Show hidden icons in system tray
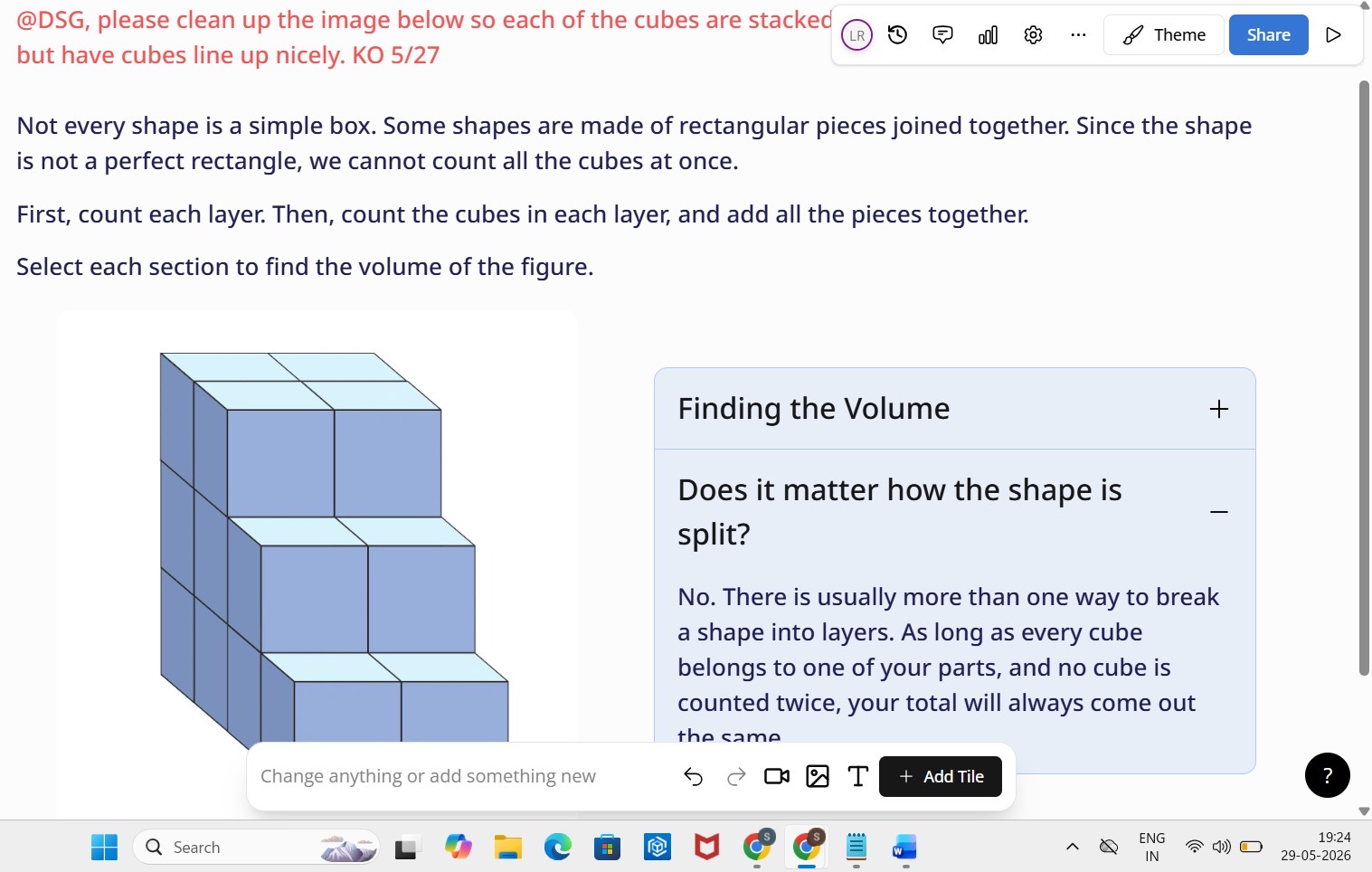 pos(1072,847)
